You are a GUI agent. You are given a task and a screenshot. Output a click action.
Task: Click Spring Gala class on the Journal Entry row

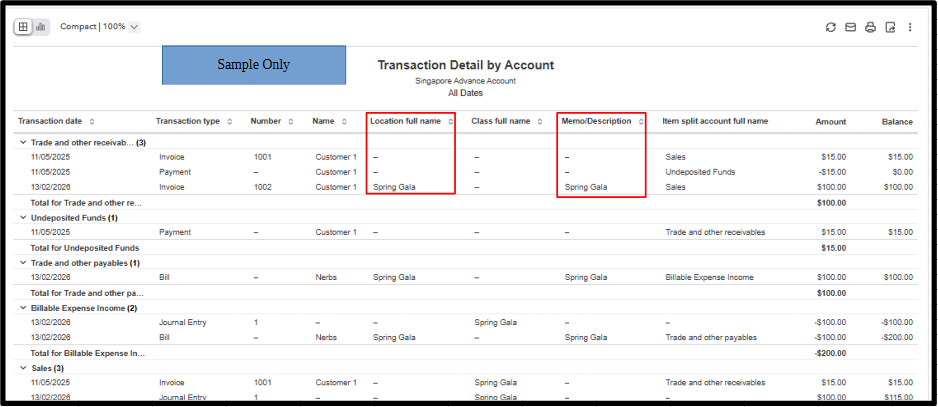point(495,323)
